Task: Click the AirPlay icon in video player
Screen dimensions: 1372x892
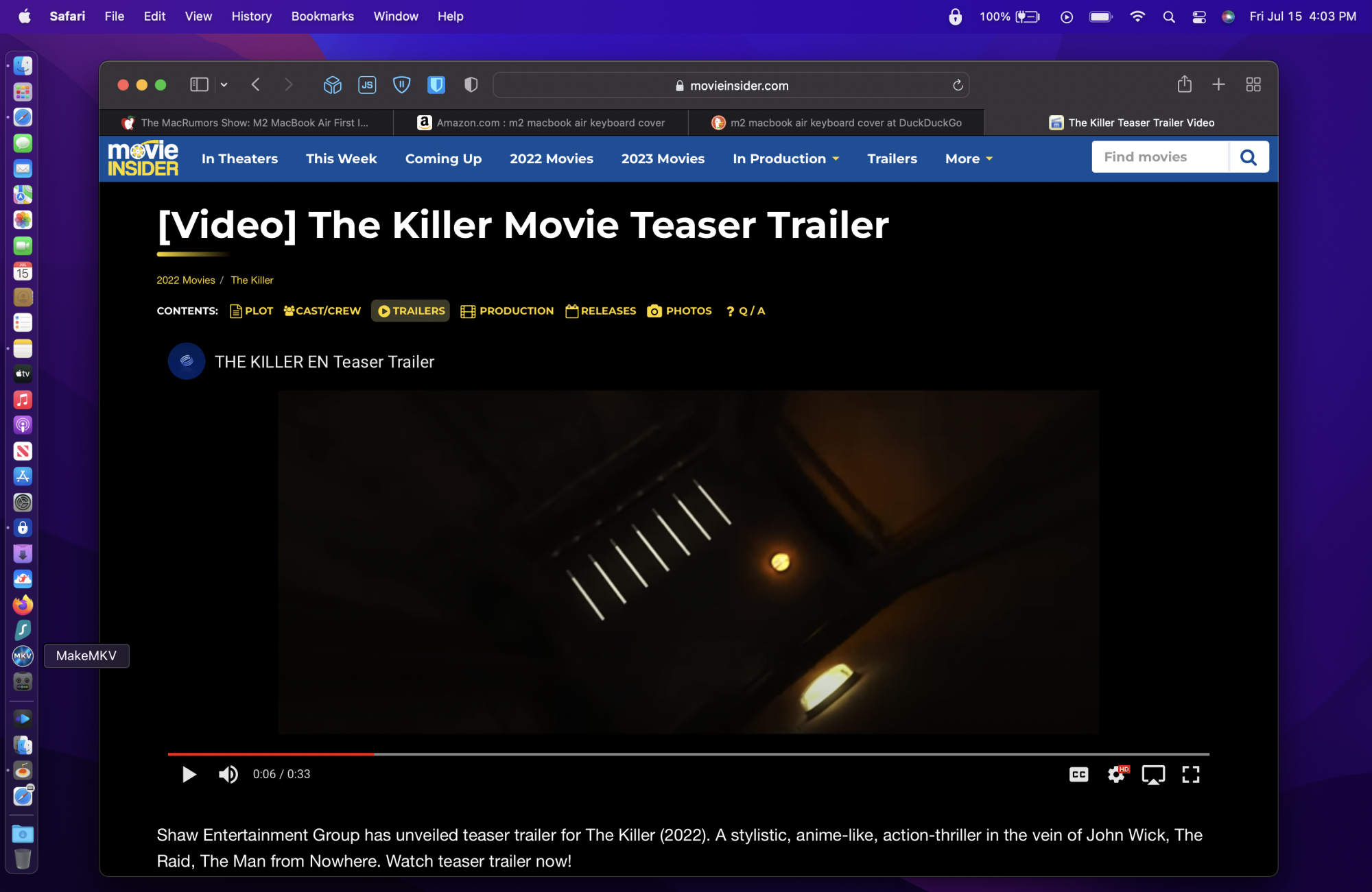Action: pos(1153,775)
